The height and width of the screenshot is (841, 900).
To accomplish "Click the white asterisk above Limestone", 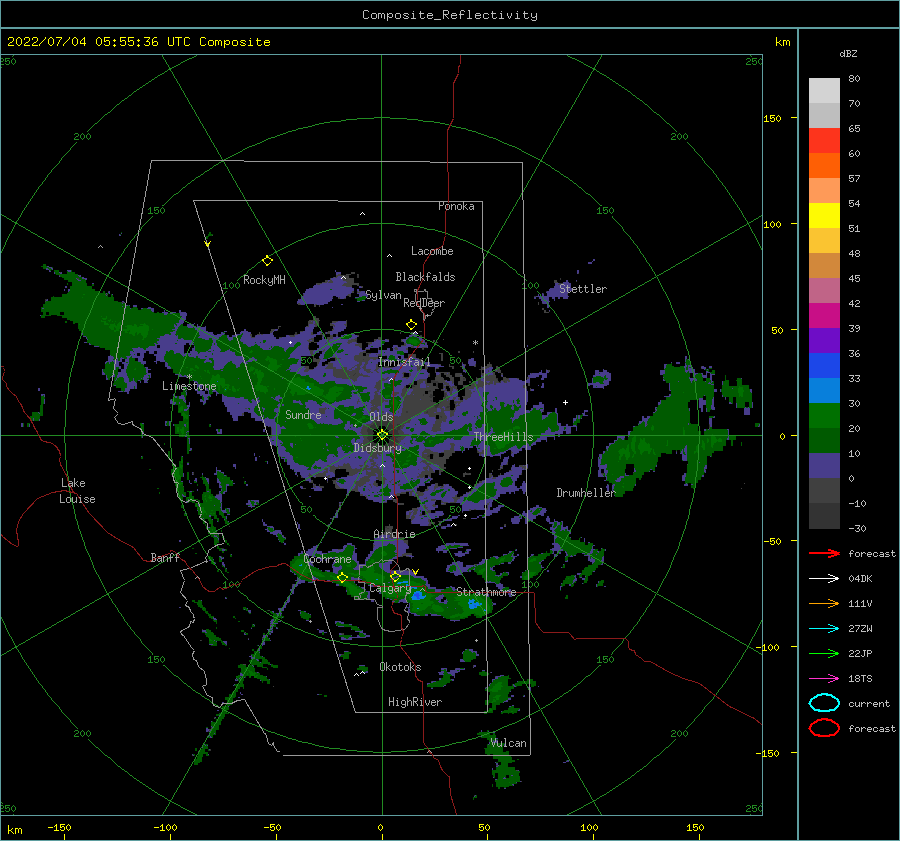I will (189, 377).
